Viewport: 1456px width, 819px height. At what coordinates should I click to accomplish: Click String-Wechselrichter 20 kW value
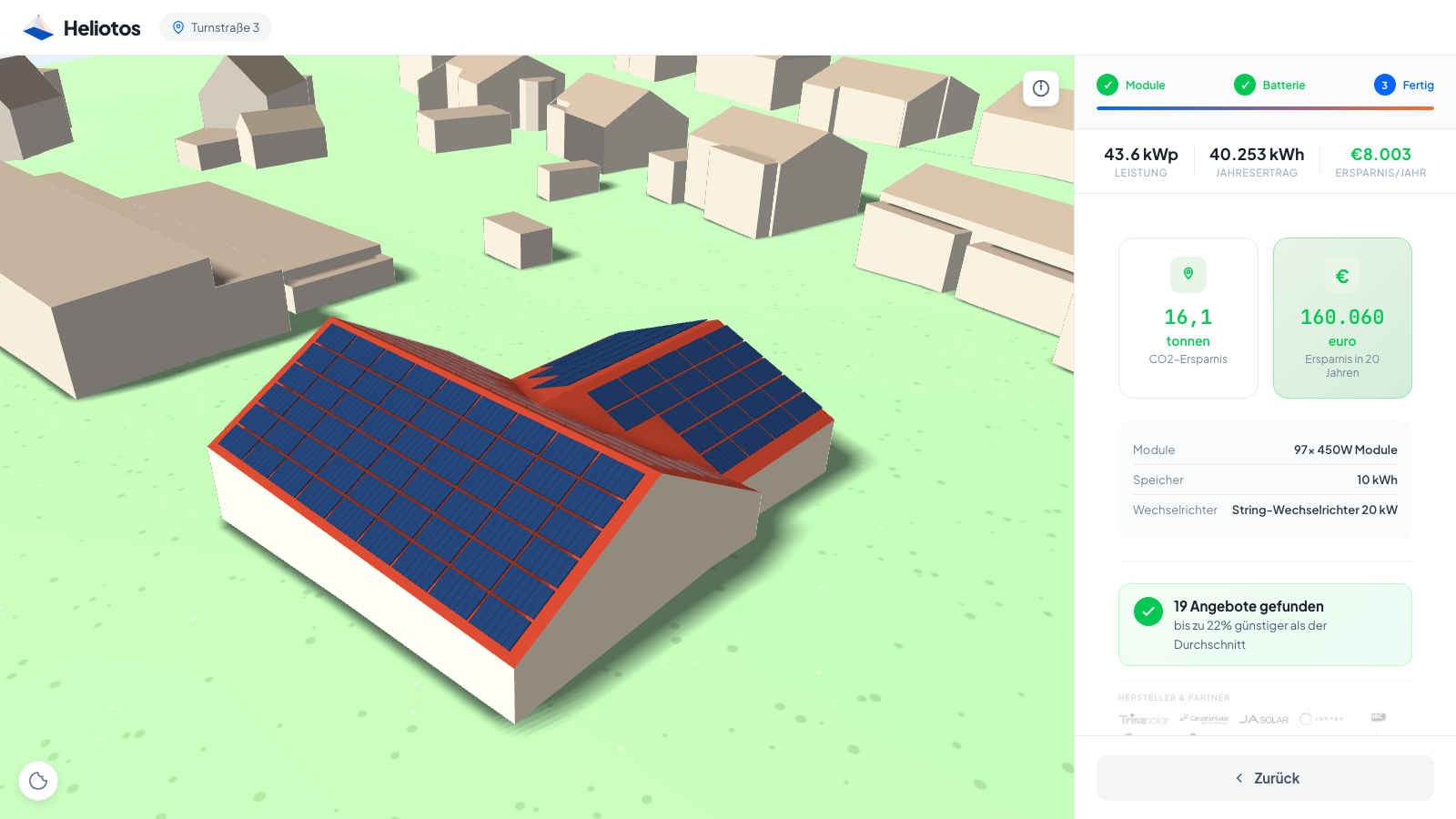point(1315,510)
